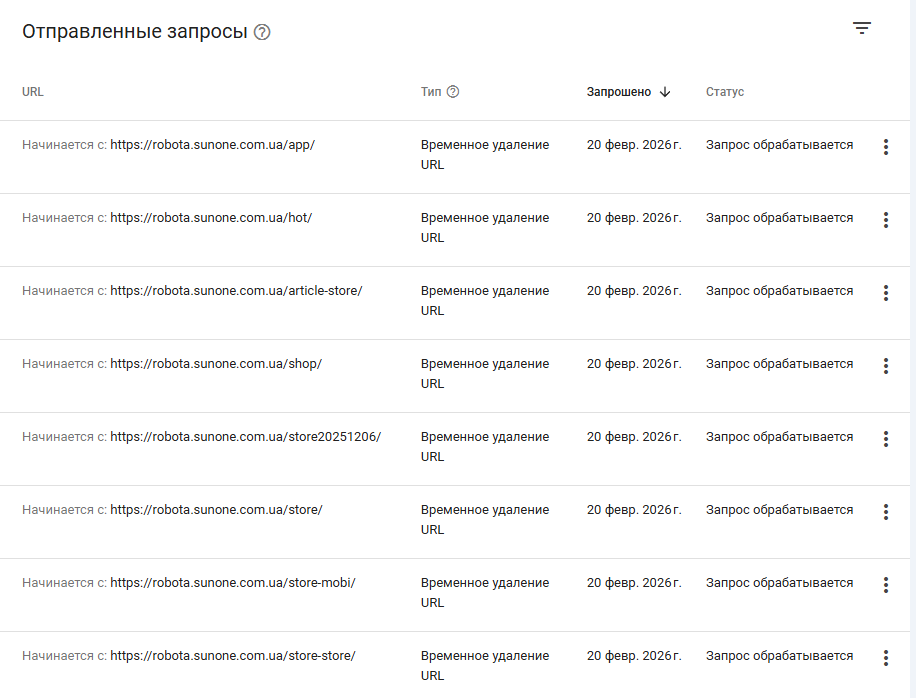Open three-dot menu for /store/ request
The height and width of the screenshot is (698, 916).
tap(885, 512)
